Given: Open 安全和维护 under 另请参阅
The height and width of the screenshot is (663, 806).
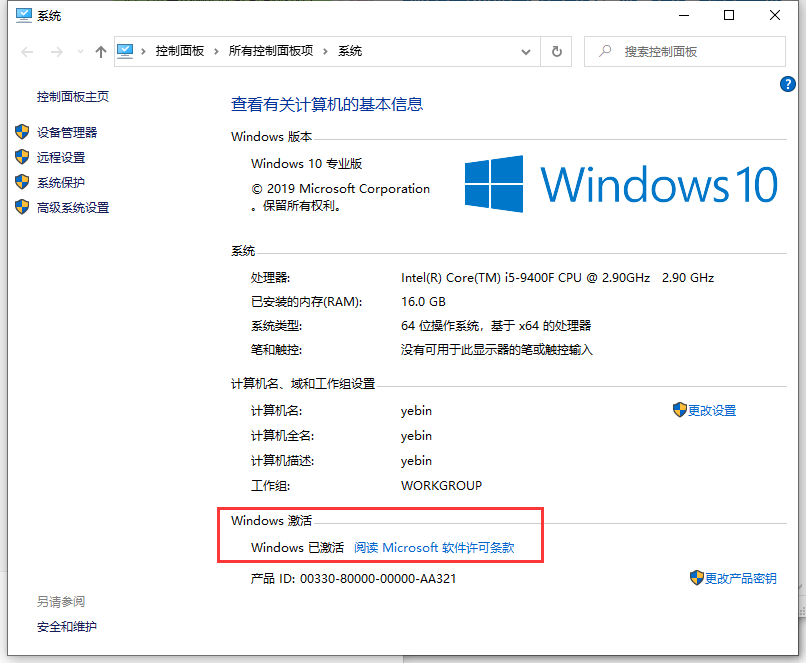Looking at the screenshot, I should tap(67, 626).
